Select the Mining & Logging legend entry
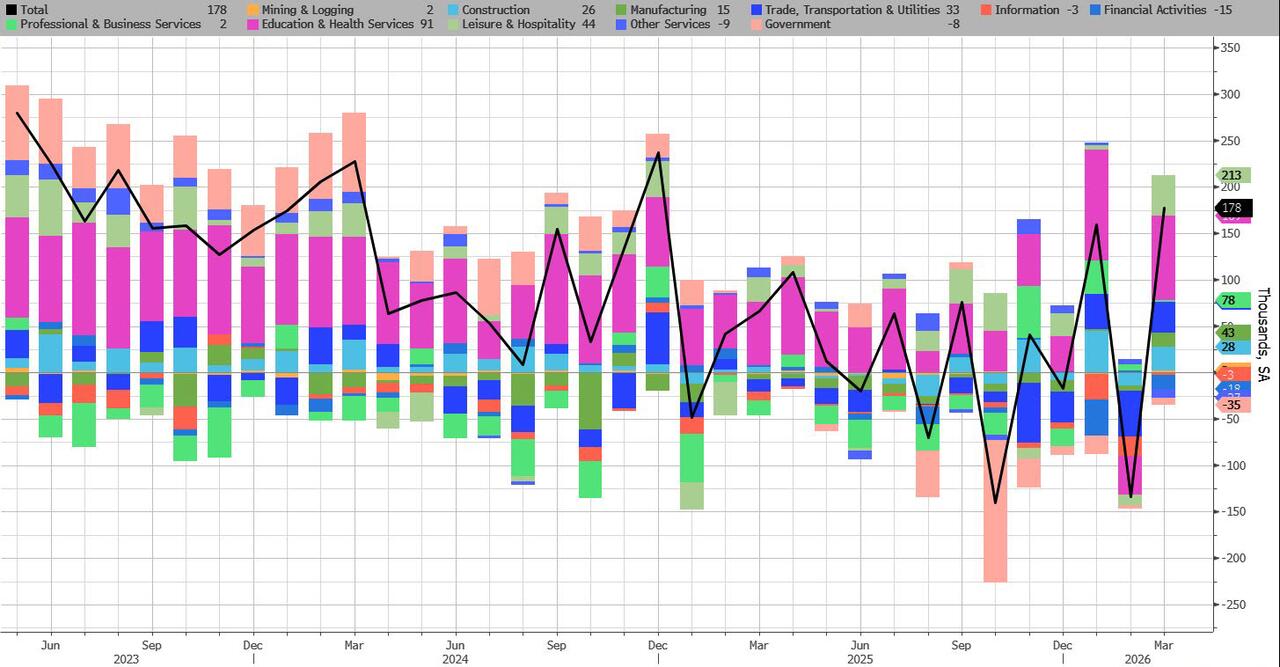1280x667 pixels. [x=307, y=10]
